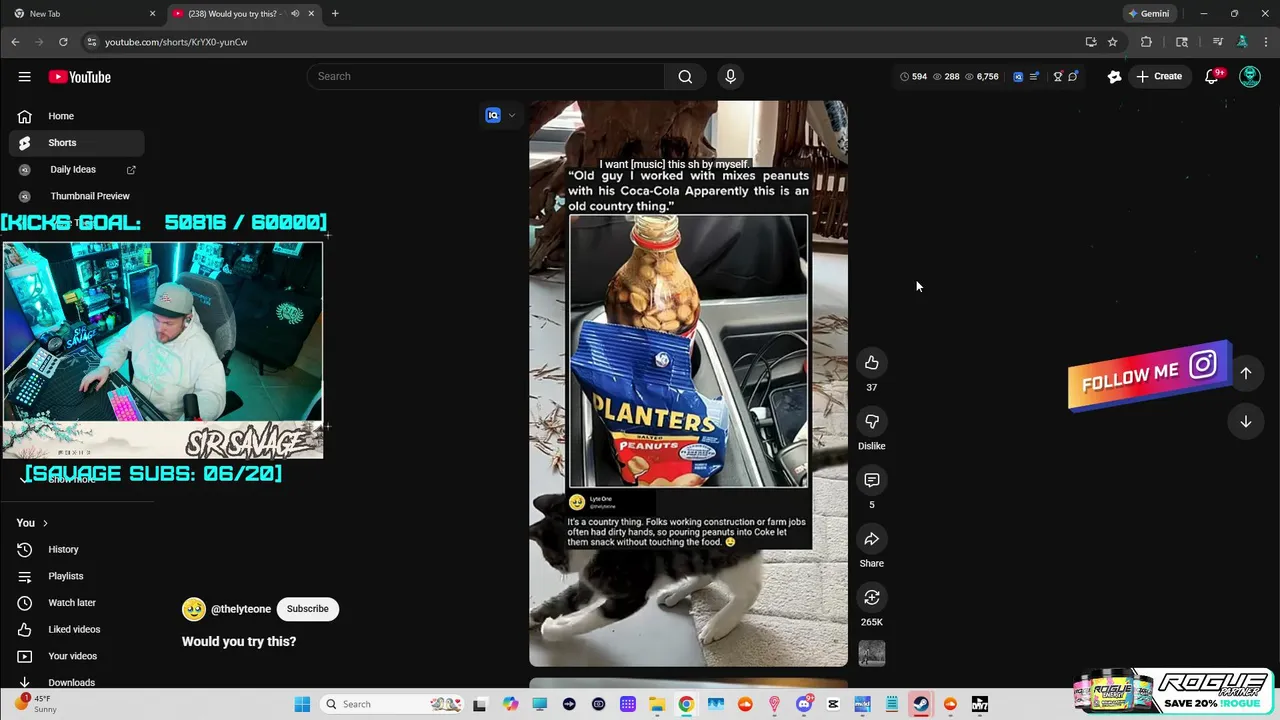Click the weather widget showing 45°F Sunny
1280x720 pixels.
(x=36, y=704)
